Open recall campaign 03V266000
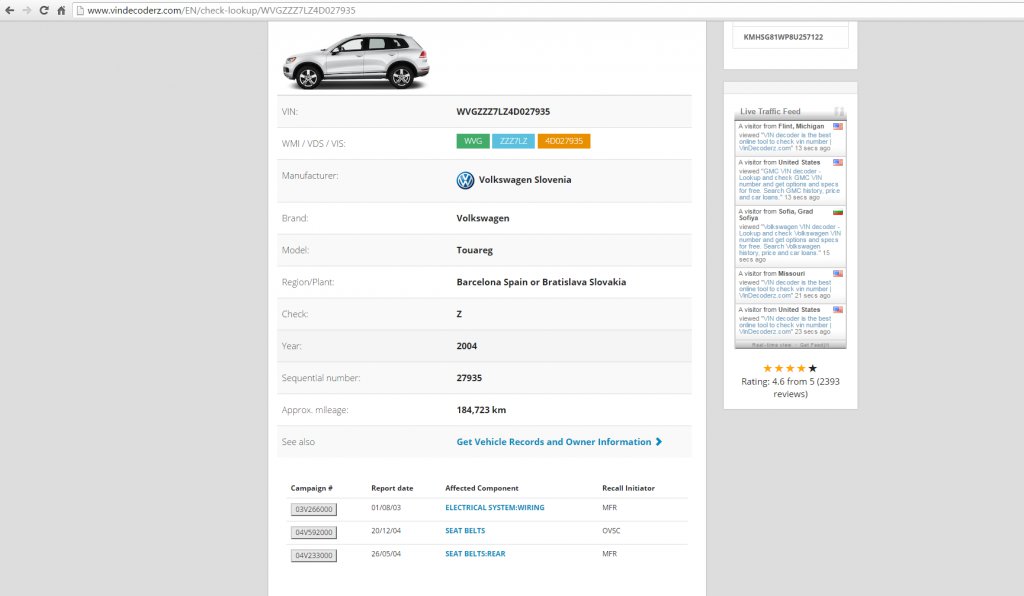Screen dimensions: 1024x596 [314, 510]
